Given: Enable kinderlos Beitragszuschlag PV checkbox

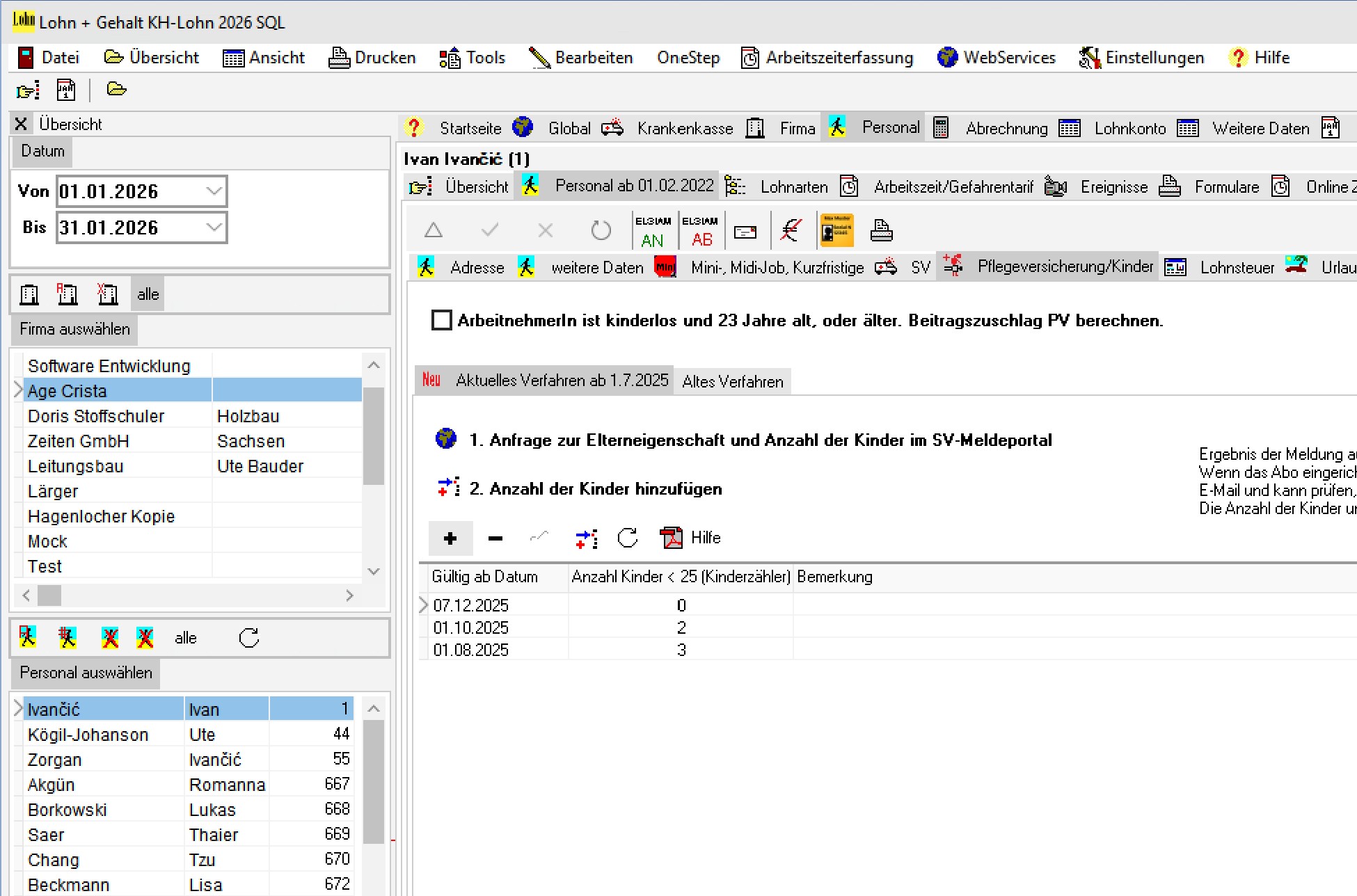Looking at the screenshot, I should click(x=441, y=321).
